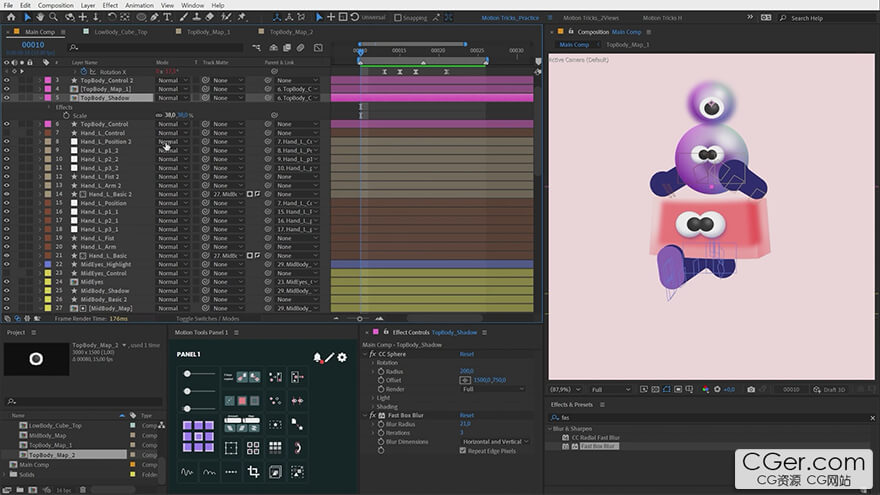Toggle the Scale property stopwatch
Screen dimensions: 880x495
(66, 115)
